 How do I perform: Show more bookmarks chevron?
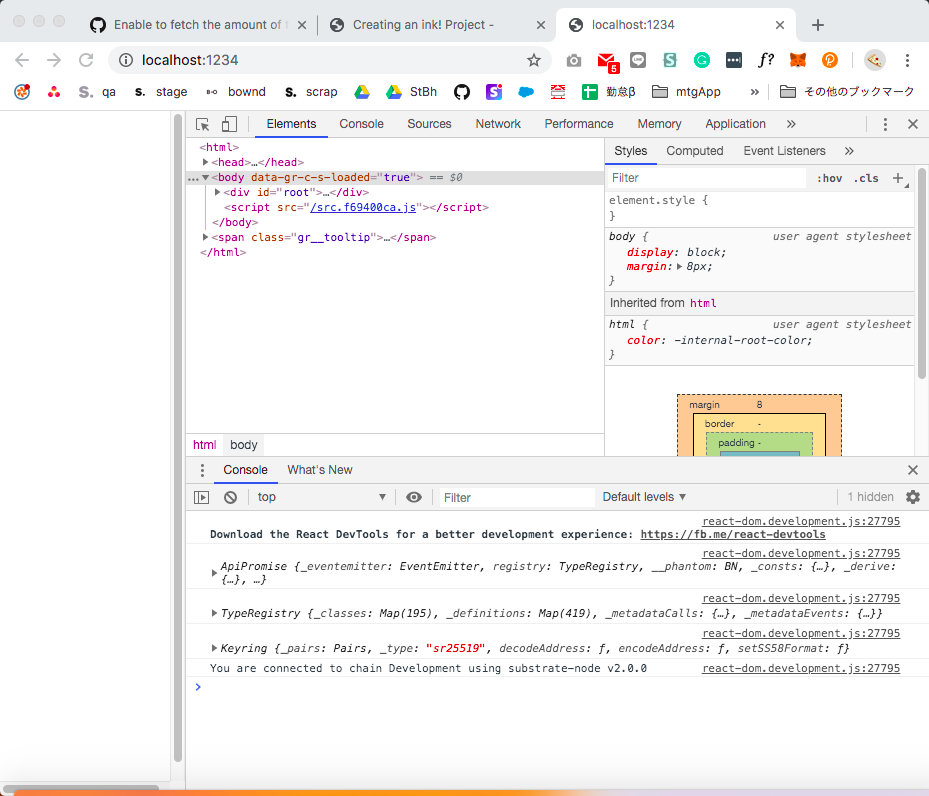(754, 92)
